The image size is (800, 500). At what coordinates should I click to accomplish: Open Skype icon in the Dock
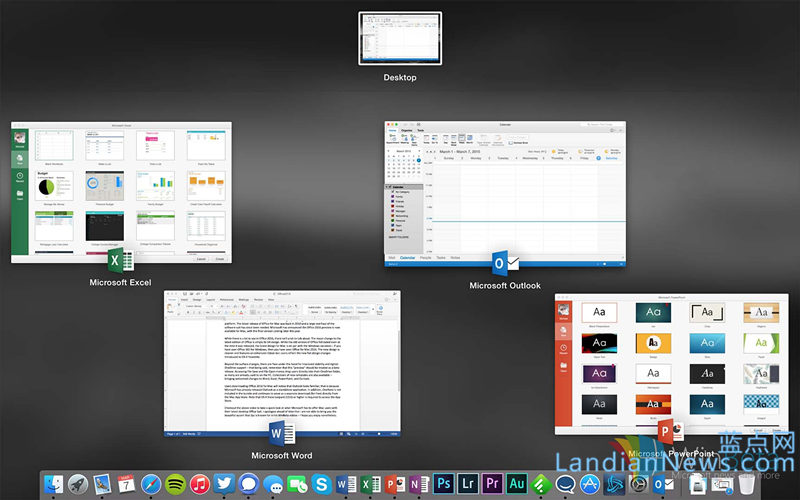click(322, 484)
